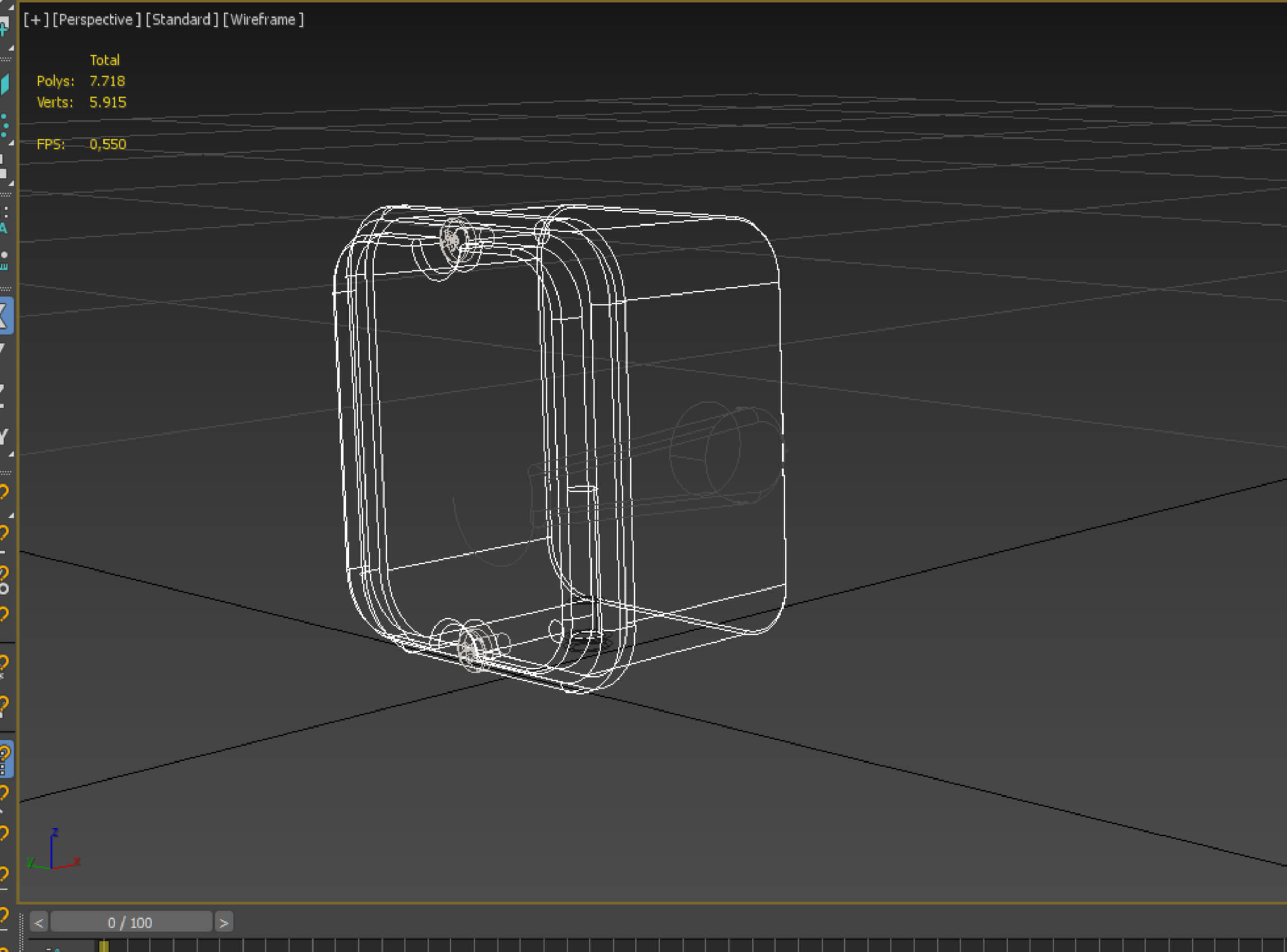The height and width of the screenshot is (952, 1287).
Task: Disable the highlighted X axis constraint
Action: (5, 315)
